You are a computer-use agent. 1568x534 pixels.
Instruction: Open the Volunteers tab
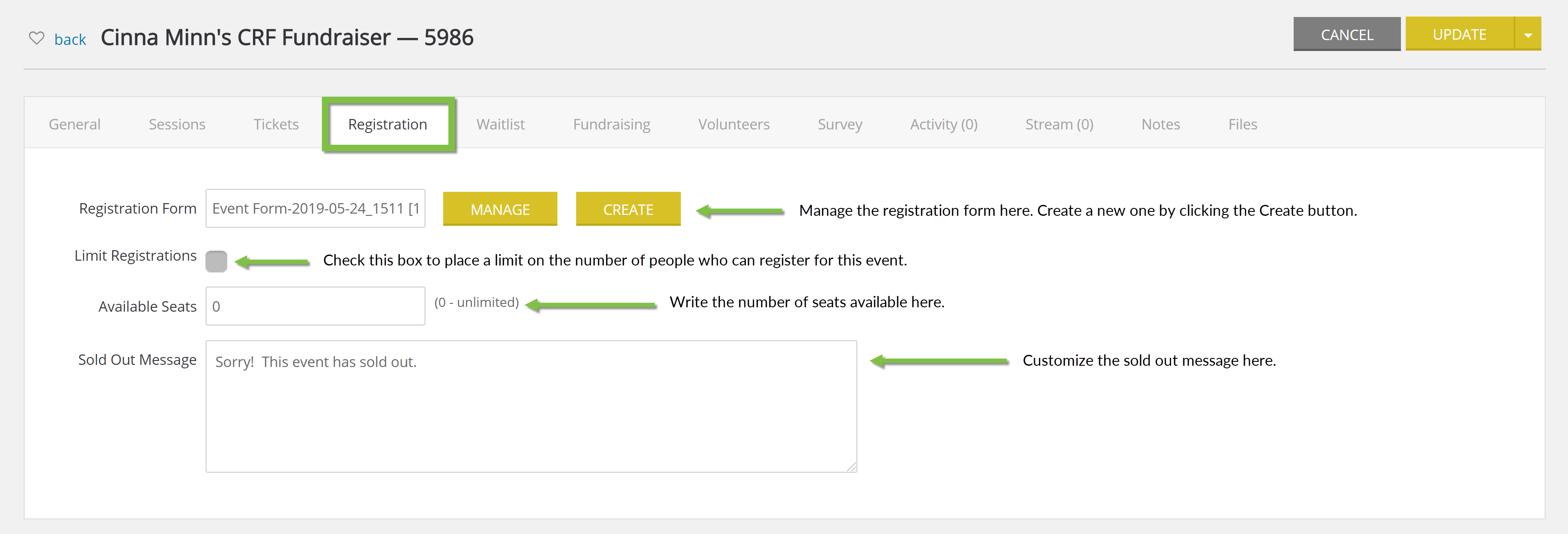coord(734,124)
